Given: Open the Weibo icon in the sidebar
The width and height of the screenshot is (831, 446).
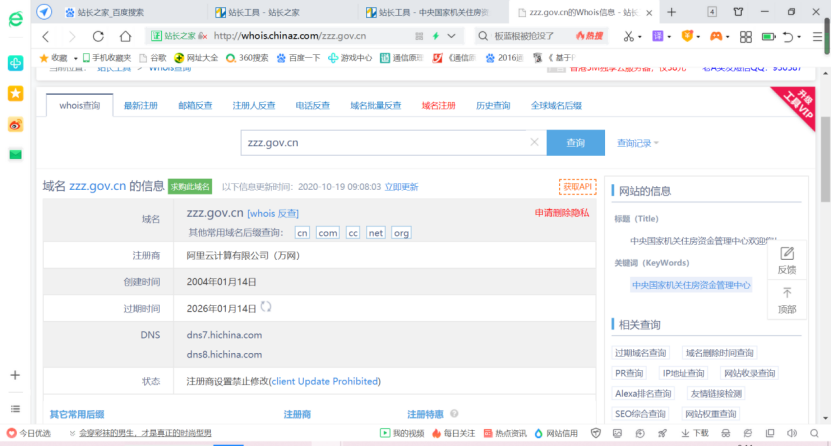Looking at the screenshot, I should (x=15, y=125).
